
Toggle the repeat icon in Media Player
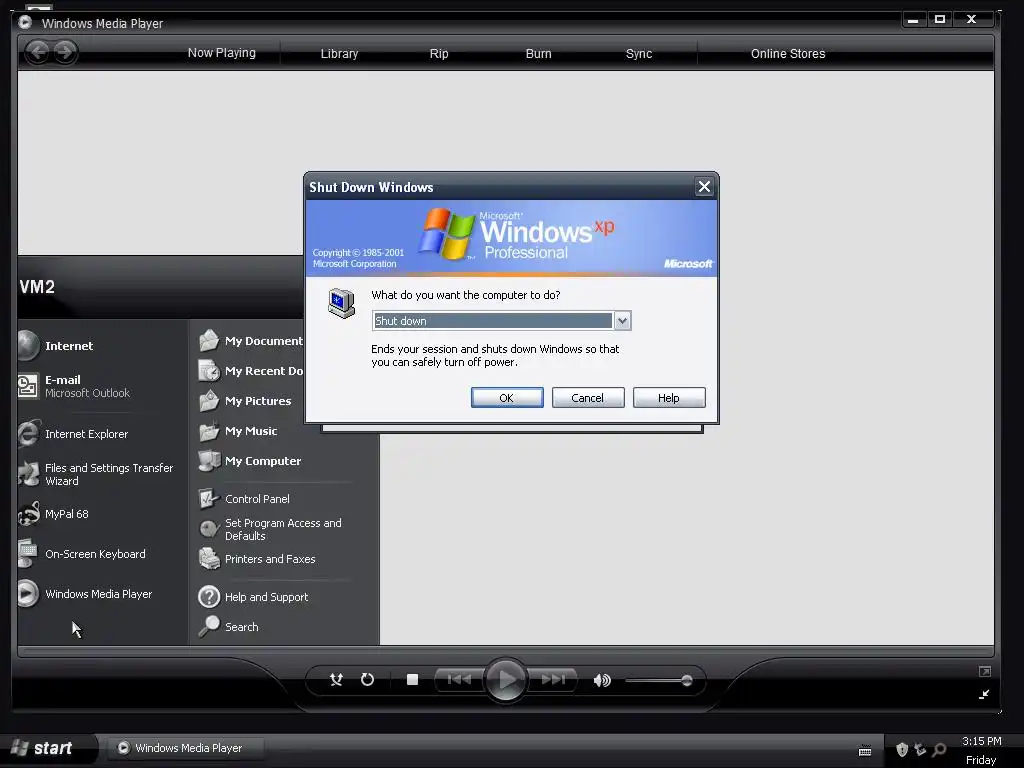tap(368, 680)
